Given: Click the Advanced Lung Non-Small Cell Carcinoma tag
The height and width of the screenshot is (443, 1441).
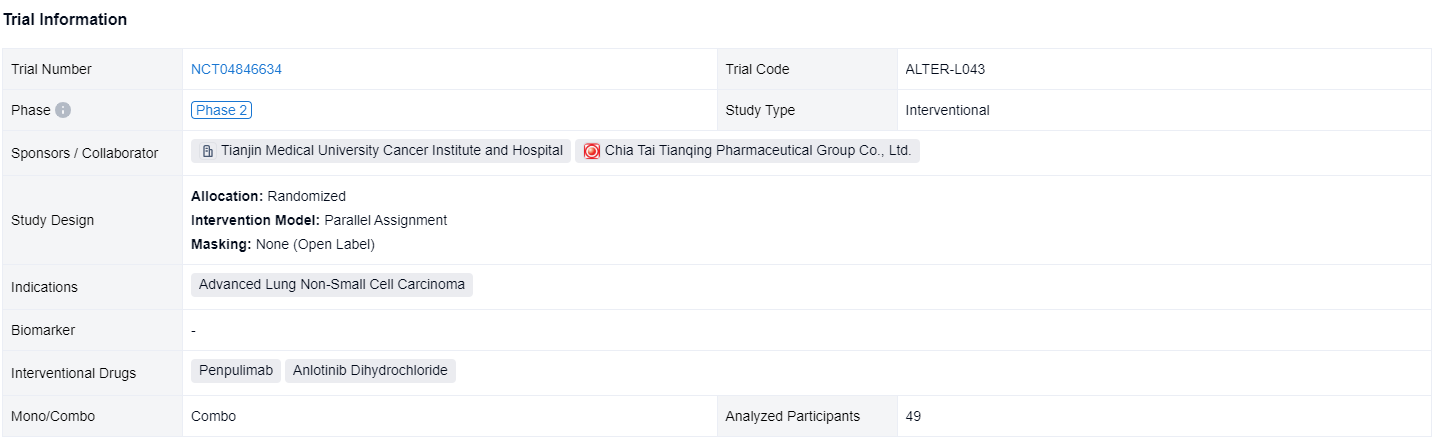Looking at the screenshot, I should click(x=332, y=284).
